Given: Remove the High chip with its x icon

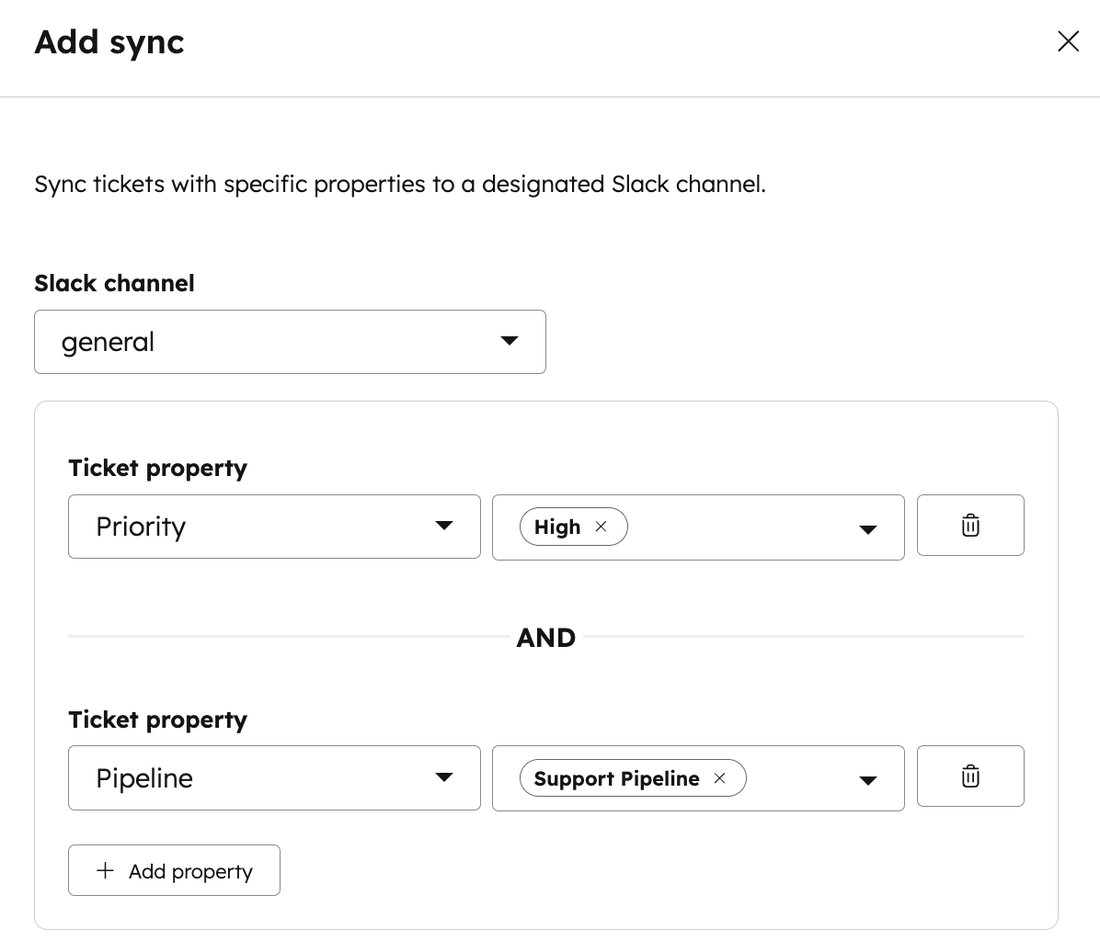Looking at the screenshot, I should pos(601,526).
